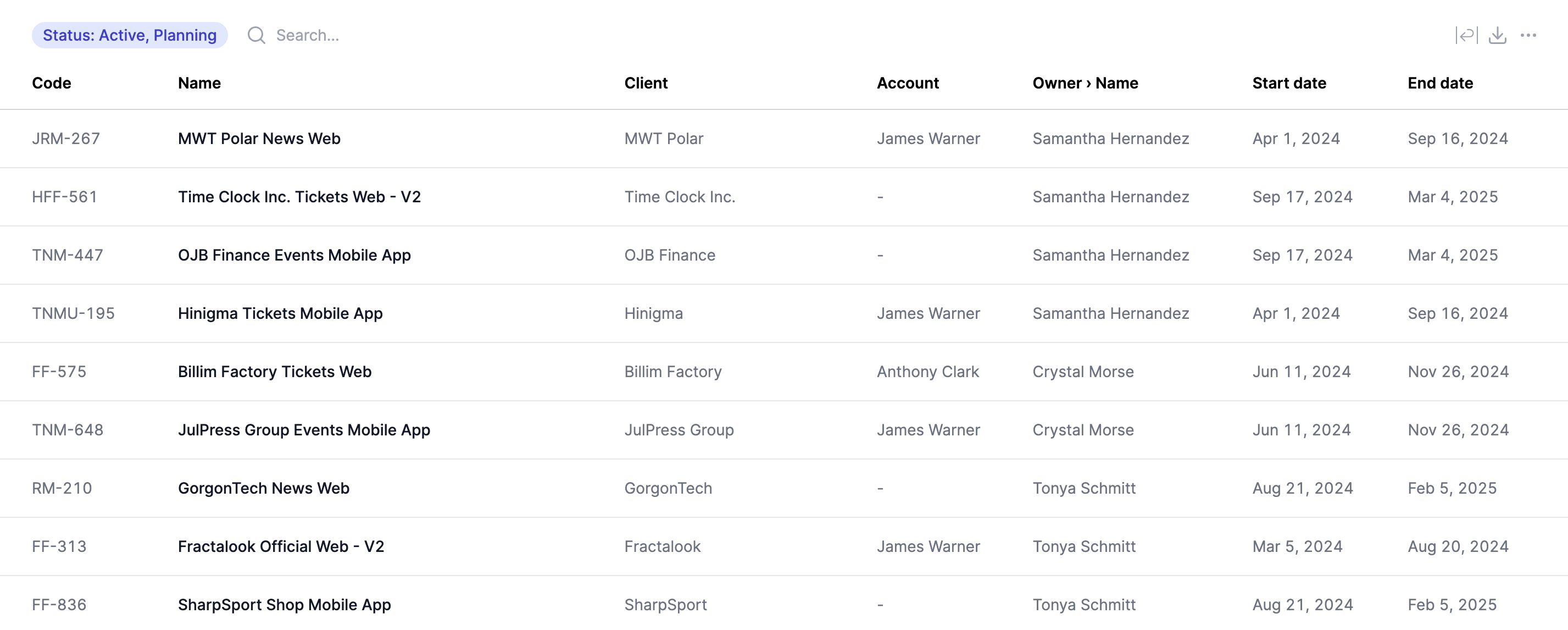Click the download export icon

tap(1497, 35)
